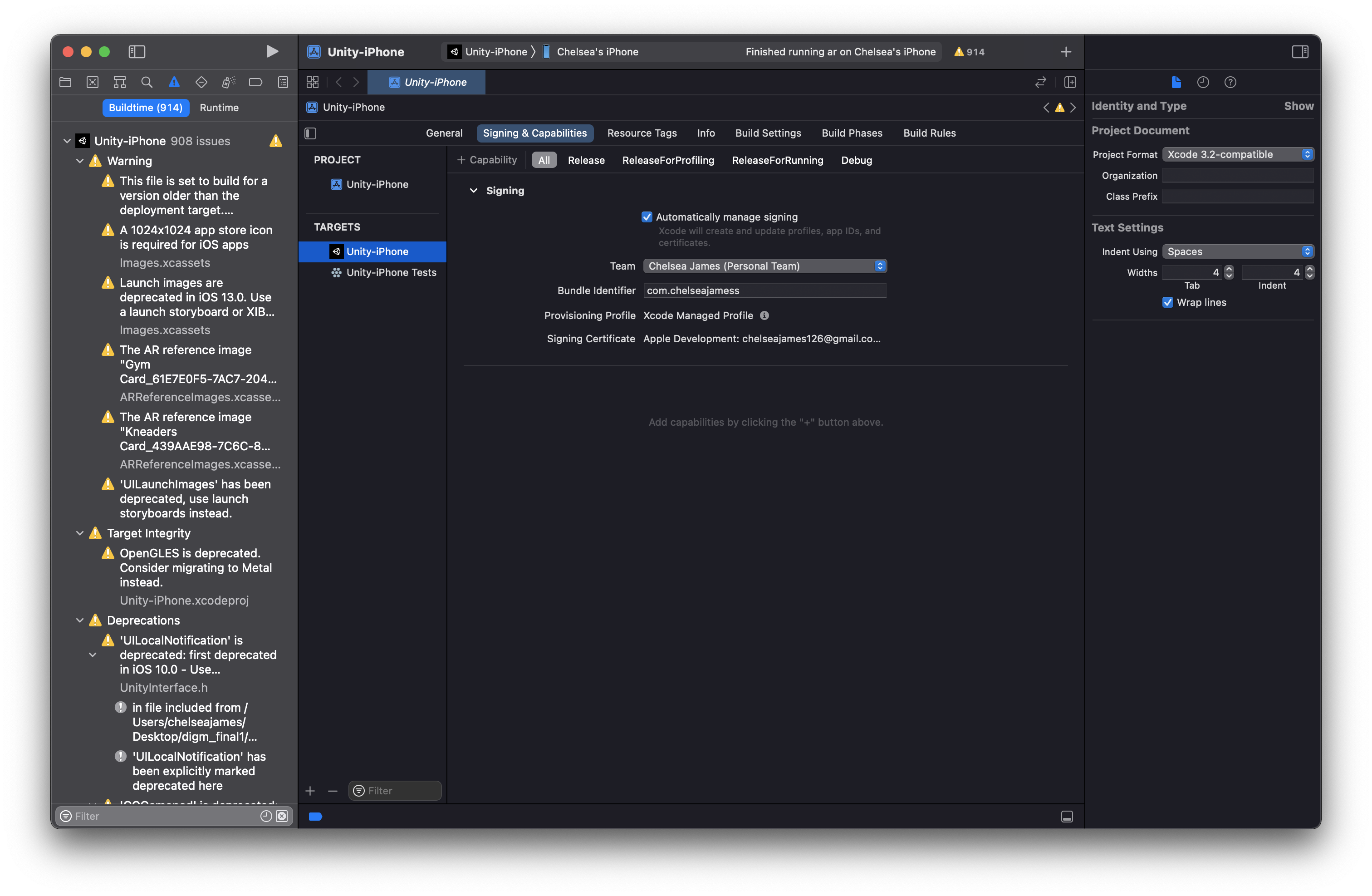Screen dimensions: 1372x896
Task: Toggle the Wrap lines checkbox
Action: [x=1168, y=302]
